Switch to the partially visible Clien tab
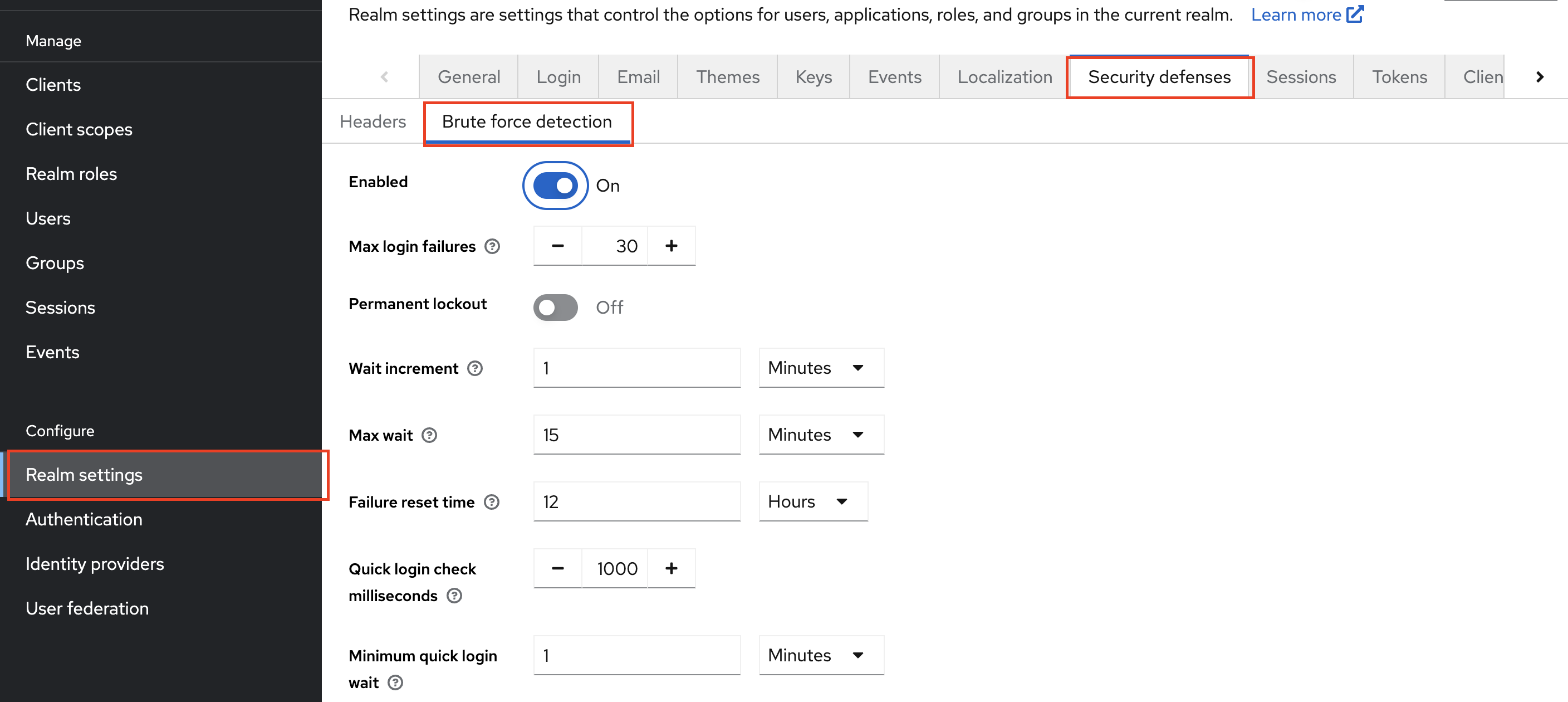Image resolution: width=1568 pixels, height=702 pixels. [1476, 77]
